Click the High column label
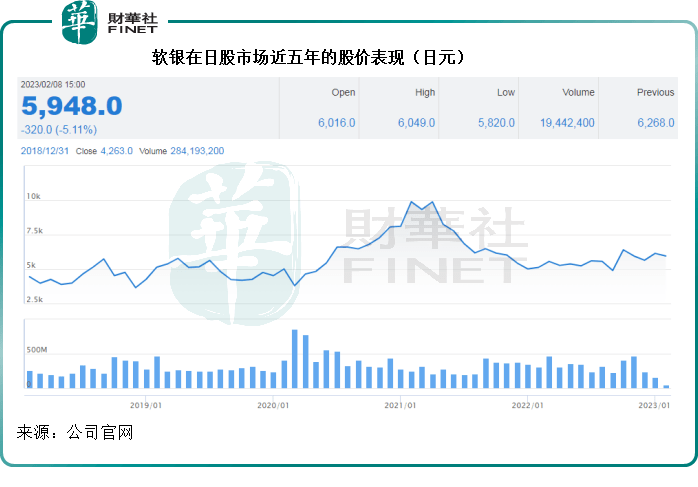Viewport: 698px width, 487px height. coord(425,92)
